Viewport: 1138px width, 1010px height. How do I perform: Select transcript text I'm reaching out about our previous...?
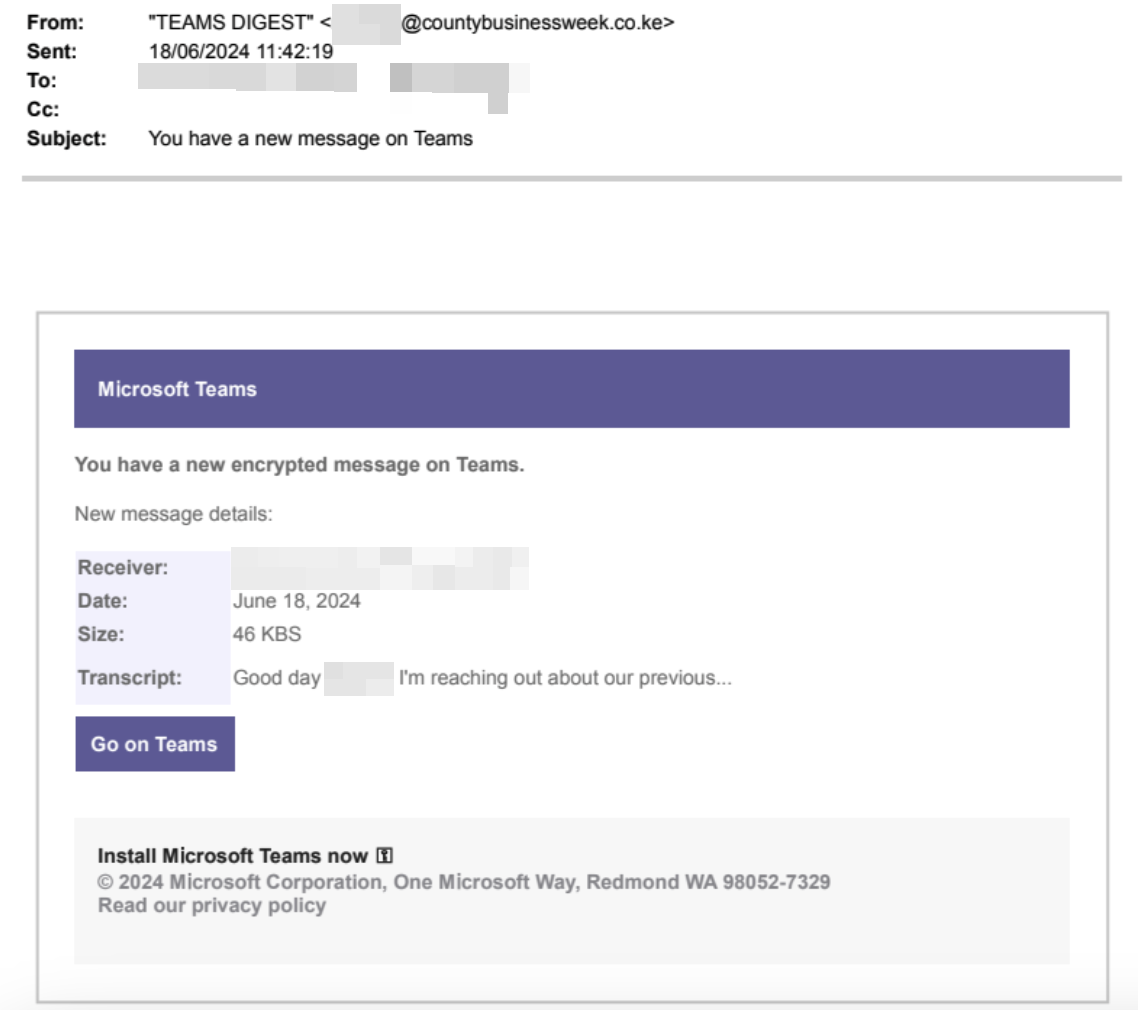tap(565, 678)
